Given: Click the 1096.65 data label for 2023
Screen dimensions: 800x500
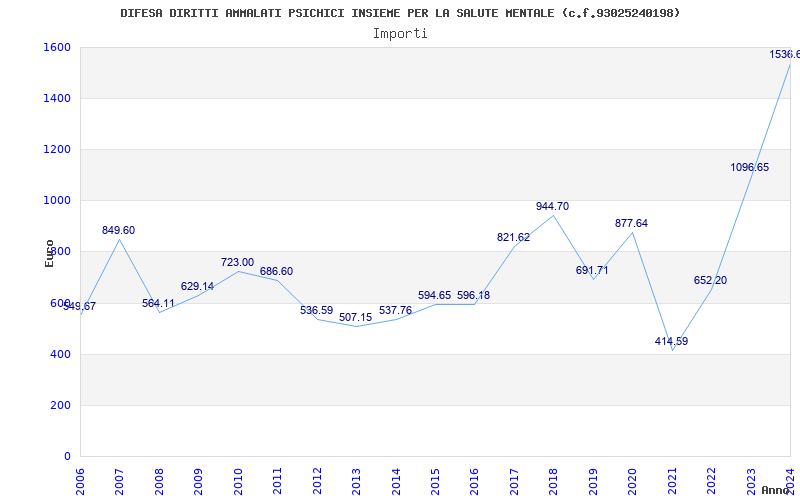Looking at the screenshot, I should (x=749, y=167).
